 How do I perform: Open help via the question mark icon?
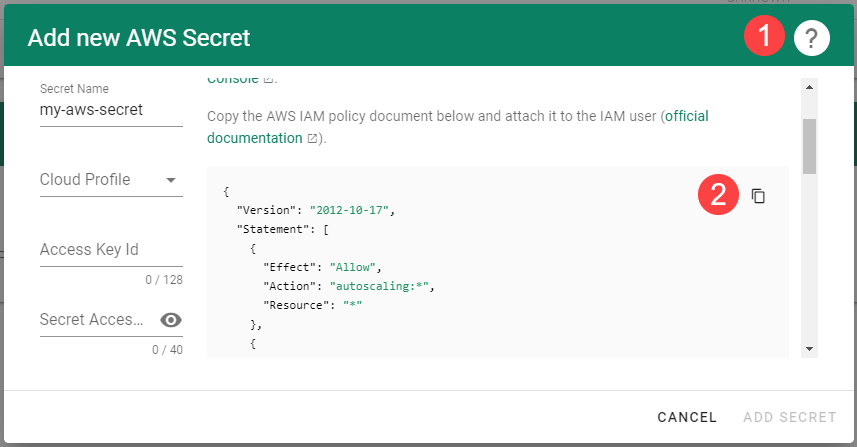[x=812, y=39]
